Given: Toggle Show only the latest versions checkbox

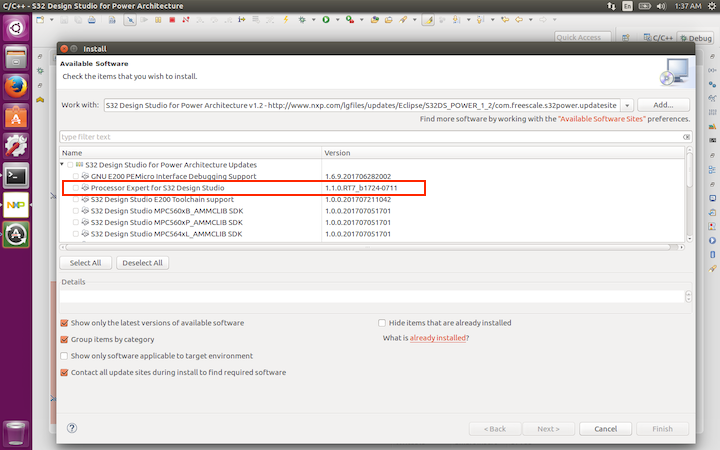Looking at the screenshot, I should pos(64,323).
